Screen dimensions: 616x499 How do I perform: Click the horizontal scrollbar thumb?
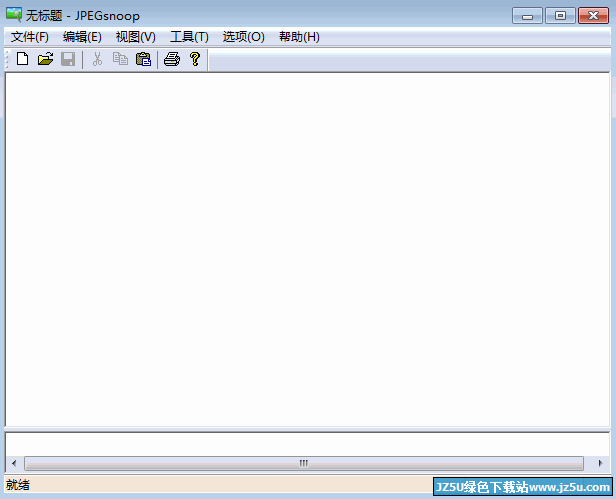coord(304,463)
